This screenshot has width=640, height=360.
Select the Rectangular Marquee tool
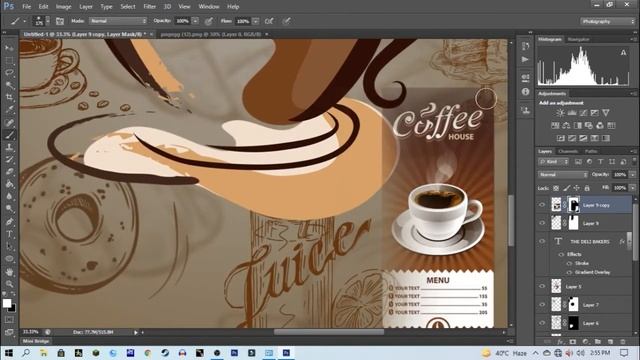(x=9, y=60)
